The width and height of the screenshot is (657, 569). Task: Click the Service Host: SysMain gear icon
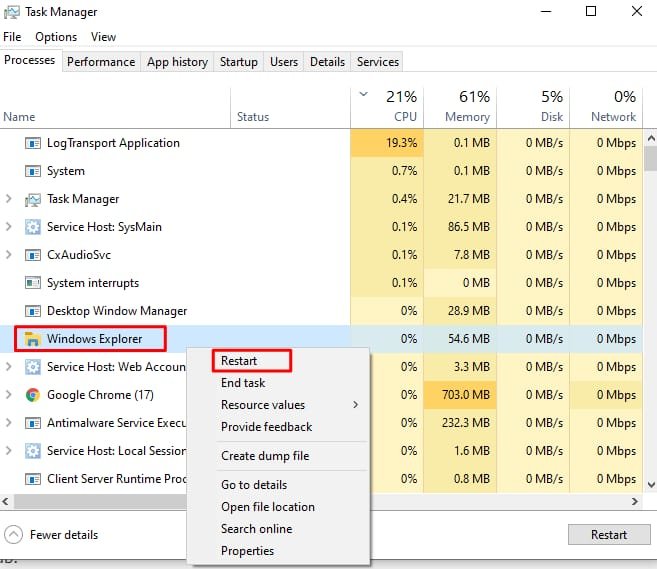(x=33, y=227)
